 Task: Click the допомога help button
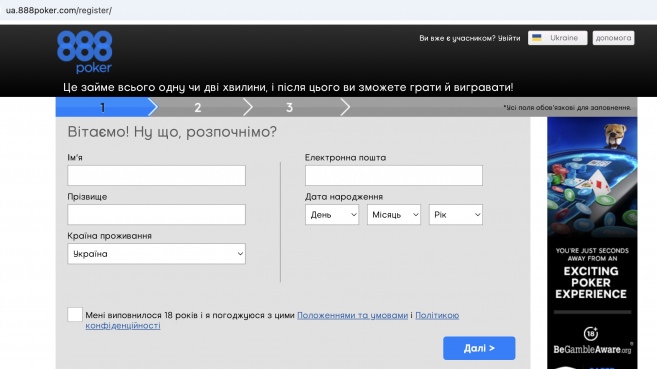point(613,38)
